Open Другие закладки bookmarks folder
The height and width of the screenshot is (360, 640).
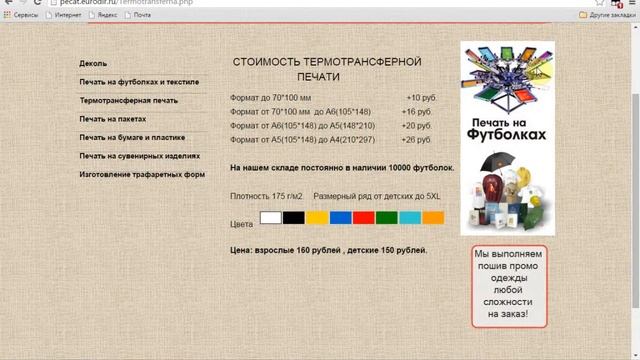pyautogui.click(x=607, y=15)
